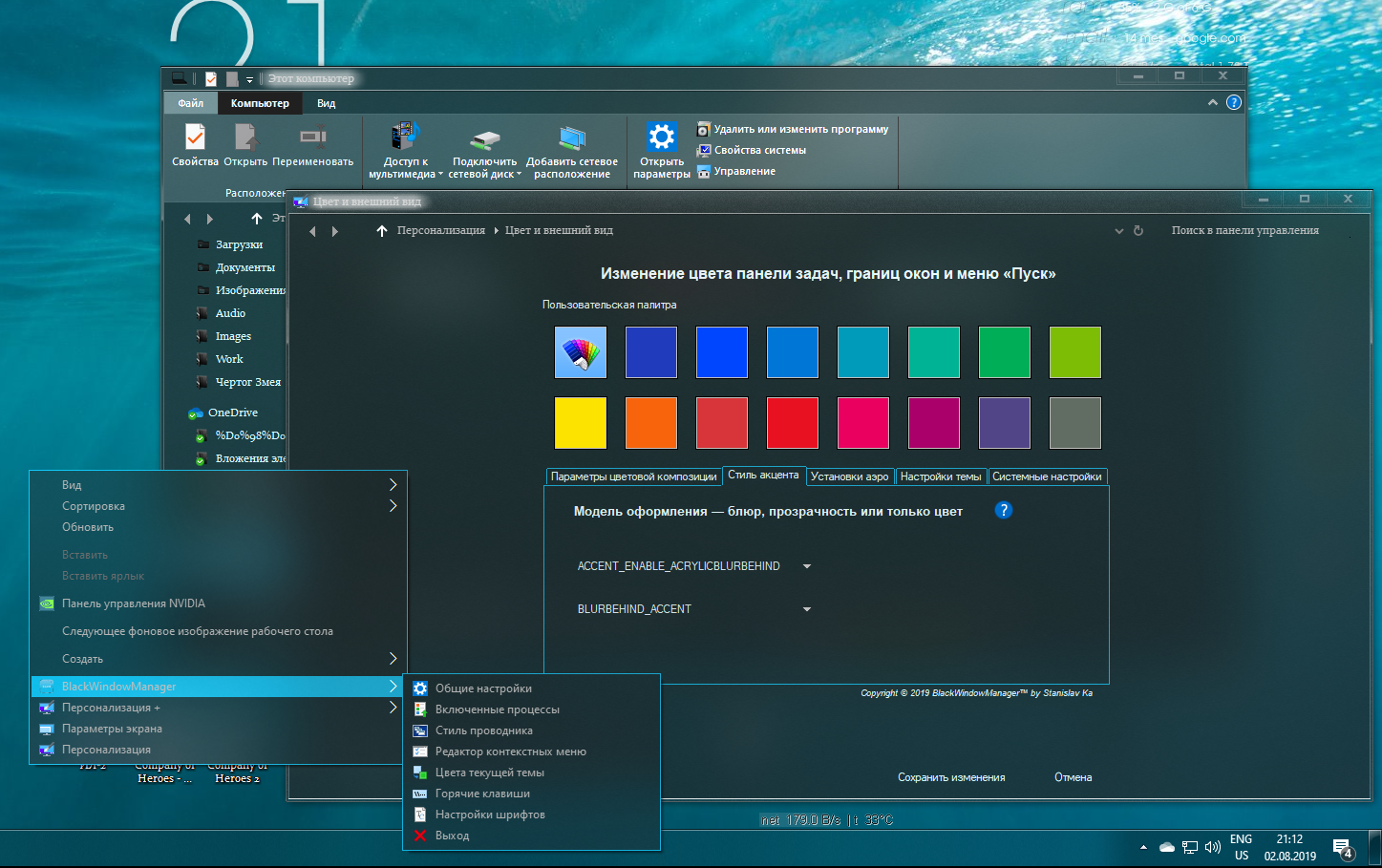Viewport: 1382px width, 868px height.
Task: Click the refresh icon in address bar
Action: pos(1138,230)
